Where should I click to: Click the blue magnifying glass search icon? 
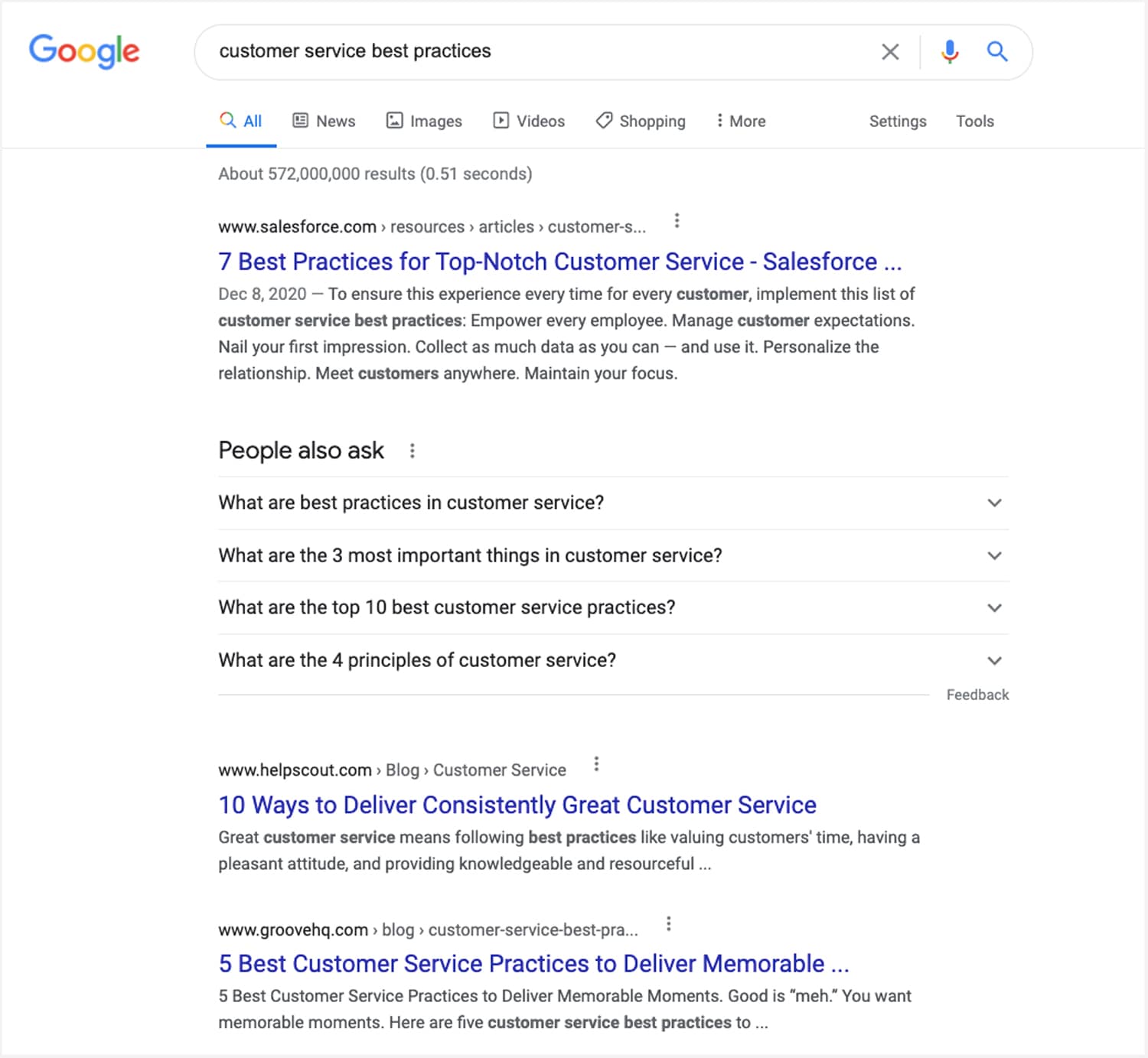(996, 52)
